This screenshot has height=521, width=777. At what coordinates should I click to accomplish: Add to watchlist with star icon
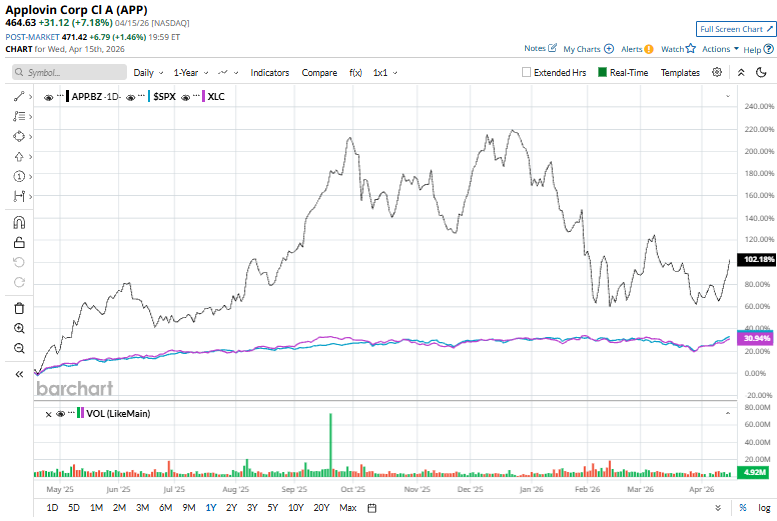pos(691,49)
